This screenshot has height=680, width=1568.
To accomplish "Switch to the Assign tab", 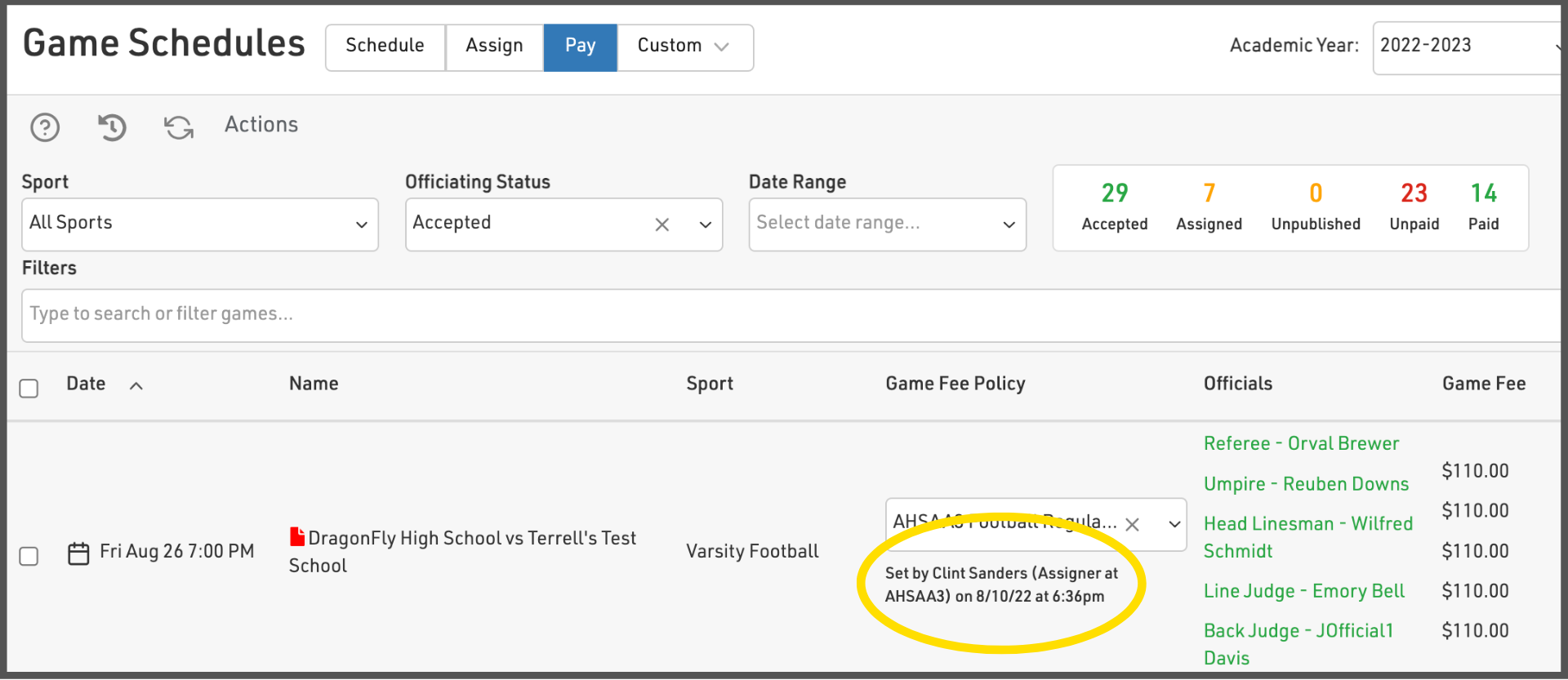I will [494, 47].
